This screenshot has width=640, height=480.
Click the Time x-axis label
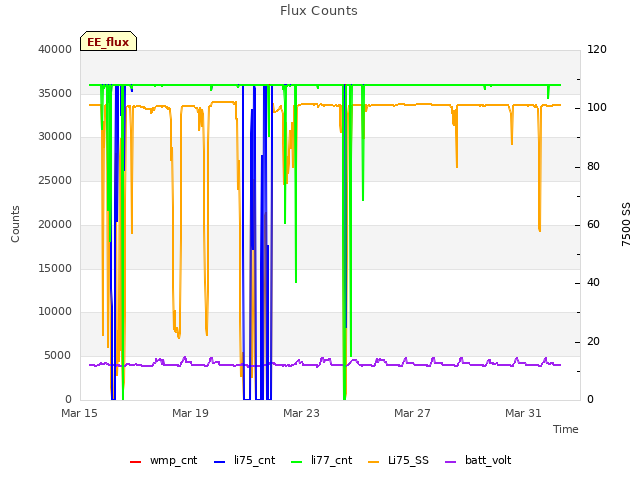click(566, 429)
